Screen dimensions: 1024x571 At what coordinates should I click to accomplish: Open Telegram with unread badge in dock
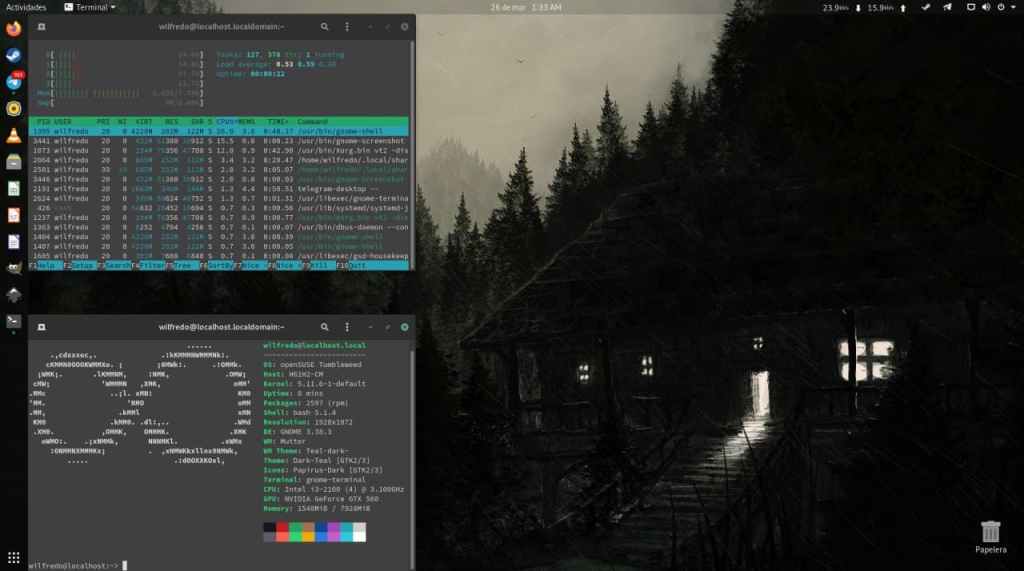[x=14, y=82]
